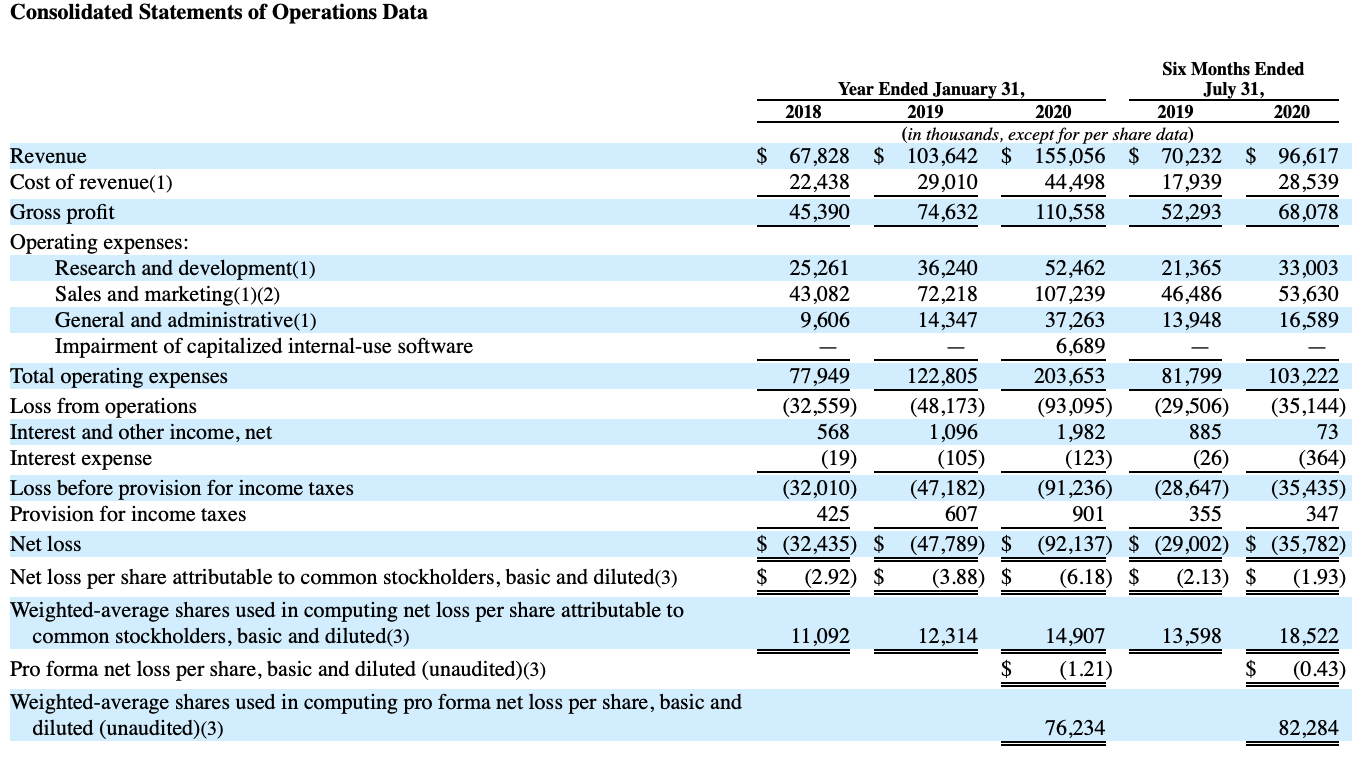Screen dimensions: 1368x772
Task: Select the 'Net loss' row label
Action: point(46,544)
